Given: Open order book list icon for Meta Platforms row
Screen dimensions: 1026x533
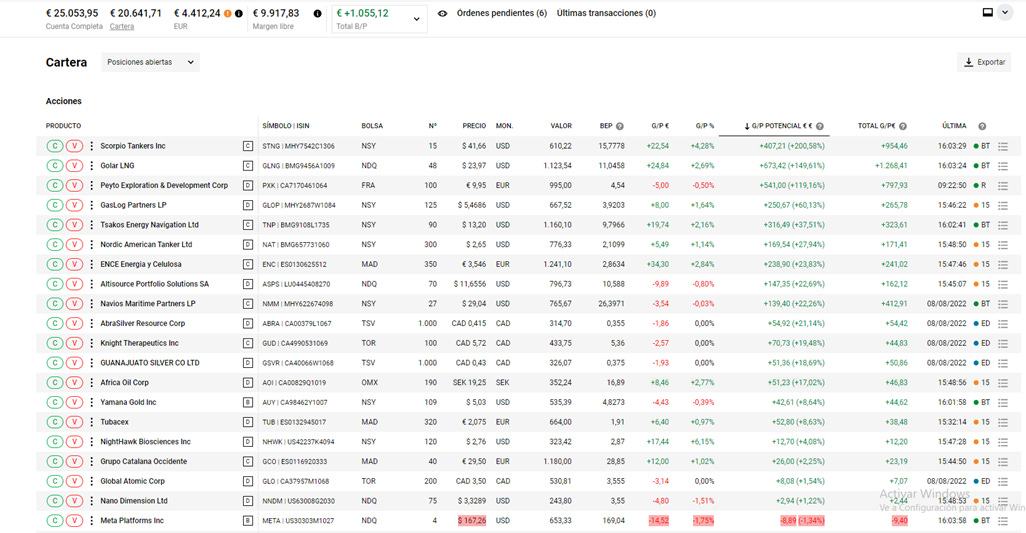Looking at the screenshot, I should 1003,521.
